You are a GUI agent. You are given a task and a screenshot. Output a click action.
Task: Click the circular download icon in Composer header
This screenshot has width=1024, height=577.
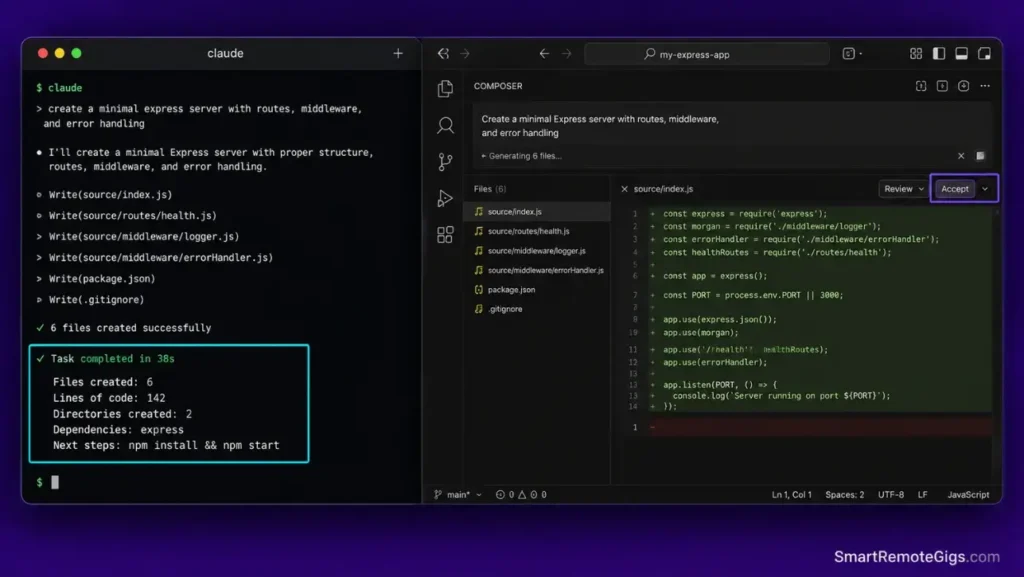[963, 86]
